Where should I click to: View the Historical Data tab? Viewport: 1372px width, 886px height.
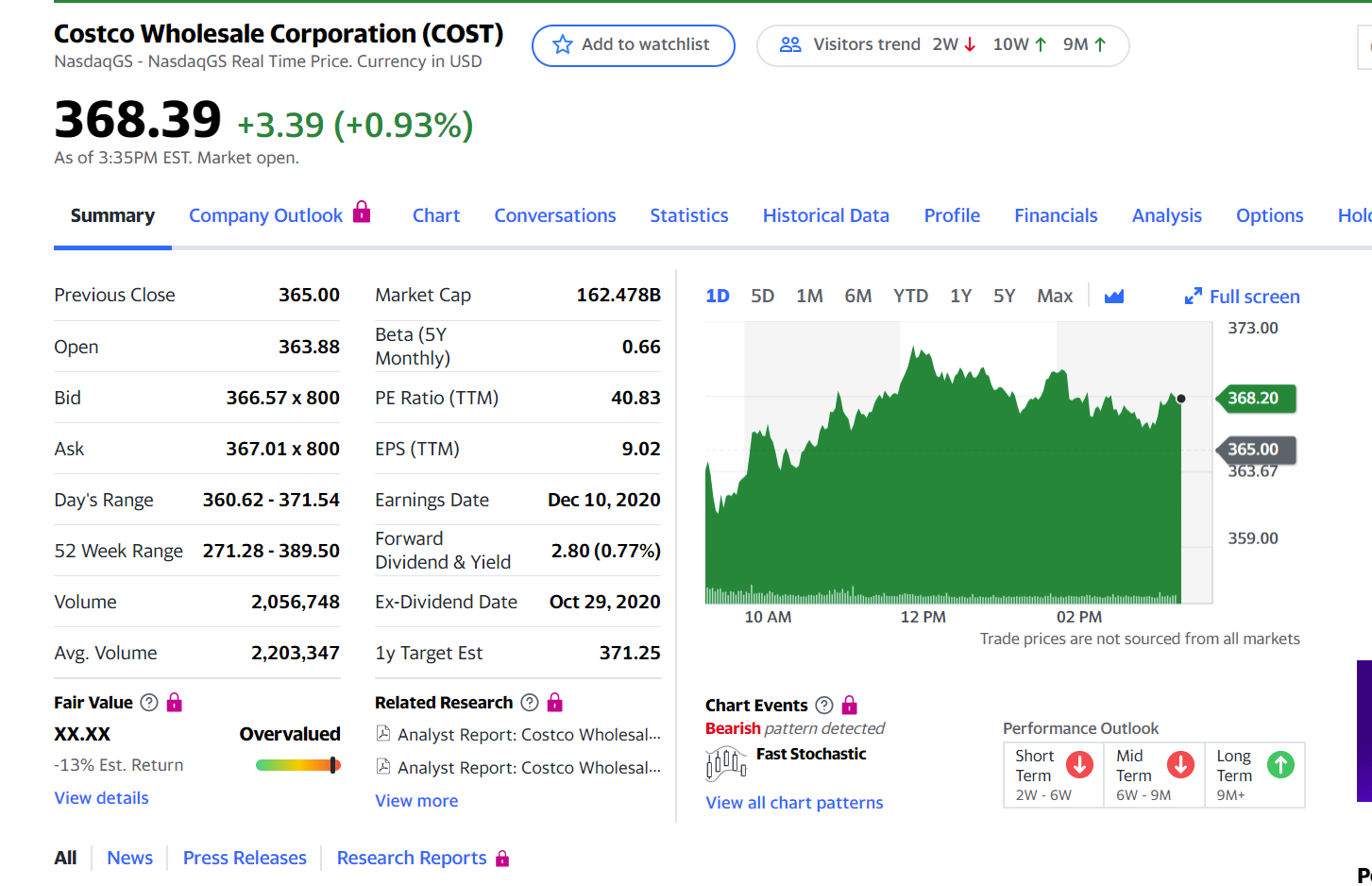[x=826, y=215]
